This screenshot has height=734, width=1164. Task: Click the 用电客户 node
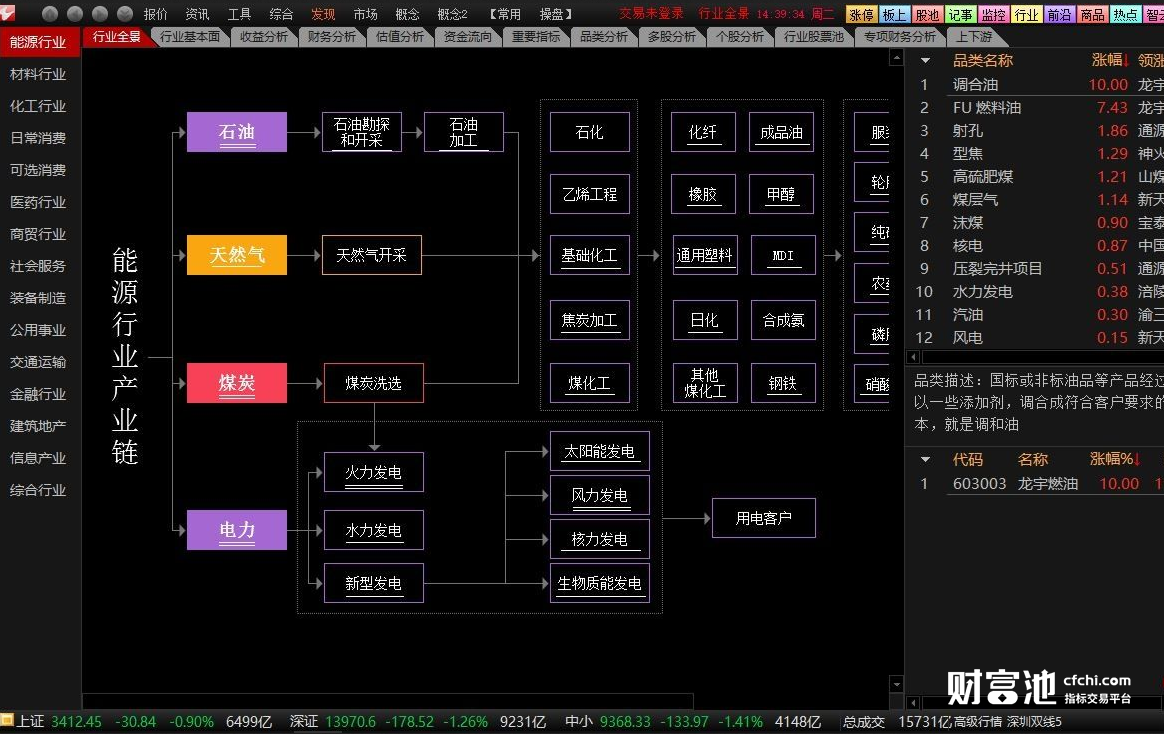[x=764, y=518]
